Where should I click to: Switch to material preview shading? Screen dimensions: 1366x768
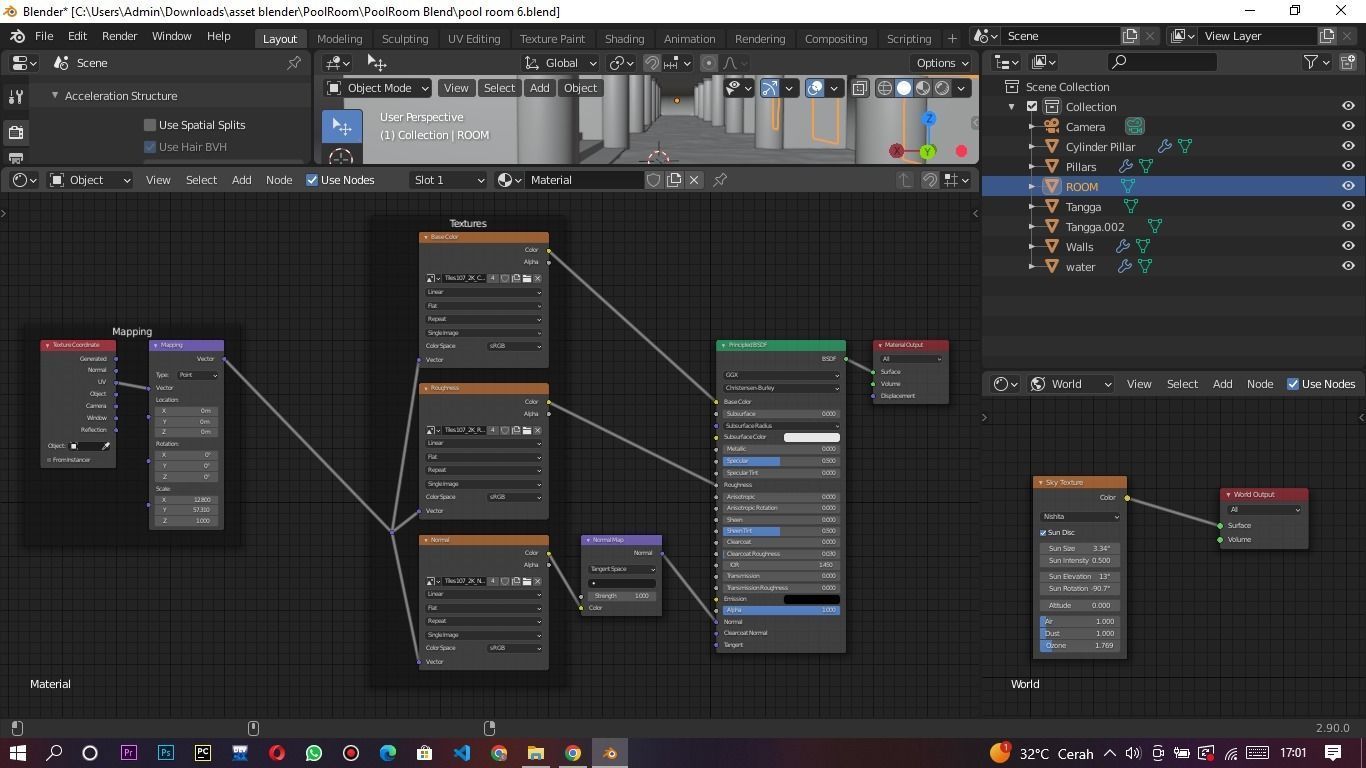[923, 88]
